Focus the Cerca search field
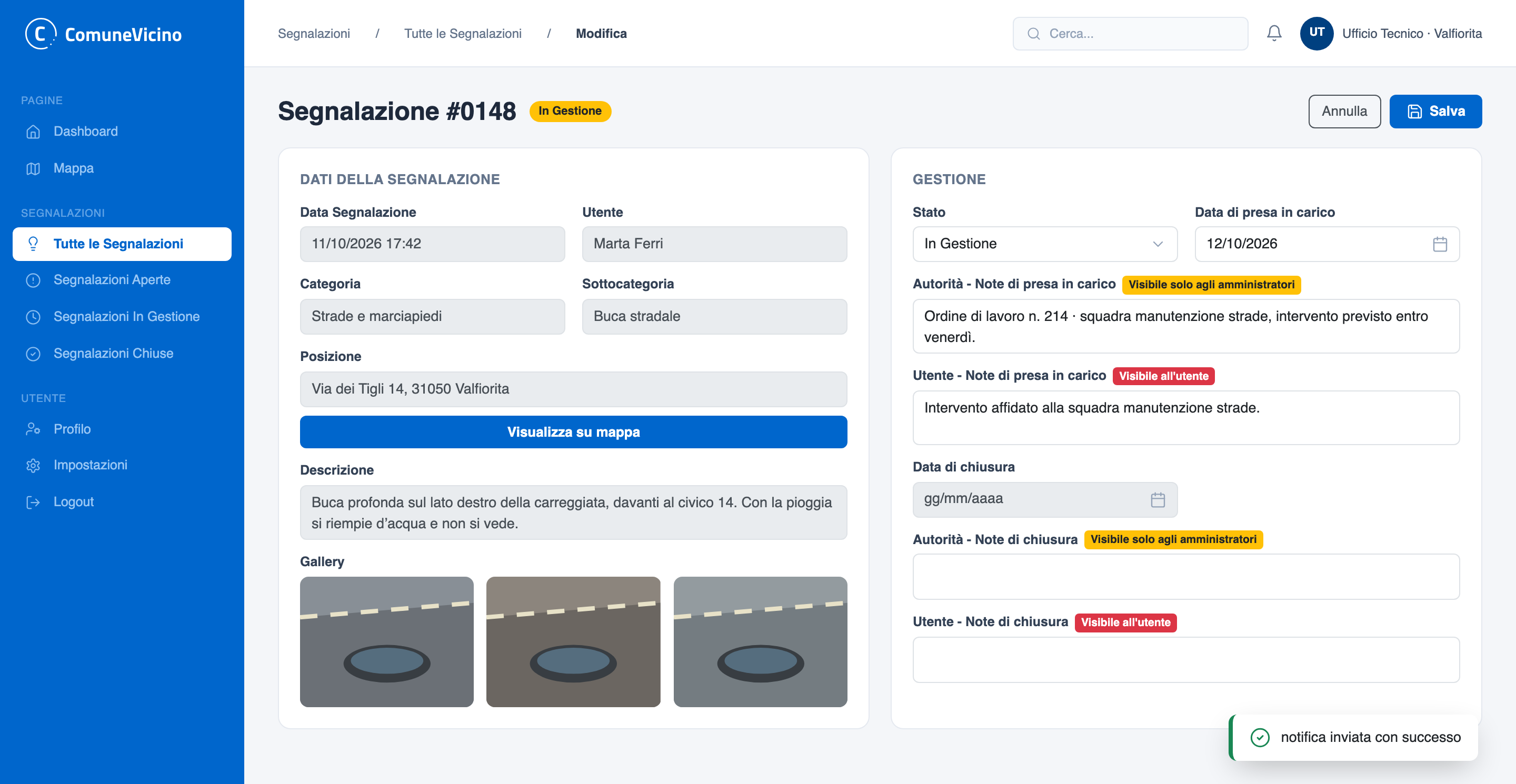The image size is (1516, 784). pos(1130,34)
